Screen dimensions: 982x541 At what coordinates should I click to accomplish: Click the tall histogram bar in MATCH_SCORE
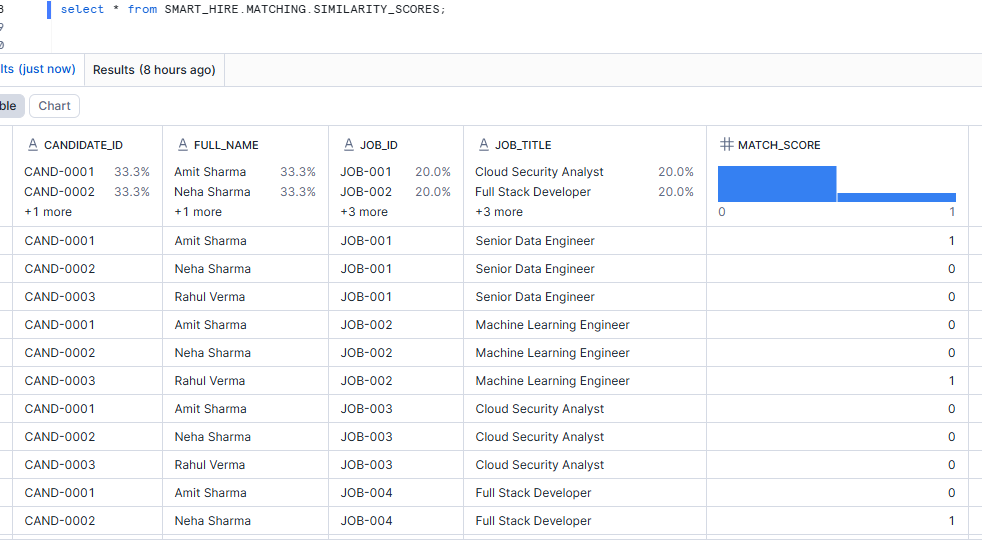click(x=777, y=184)
